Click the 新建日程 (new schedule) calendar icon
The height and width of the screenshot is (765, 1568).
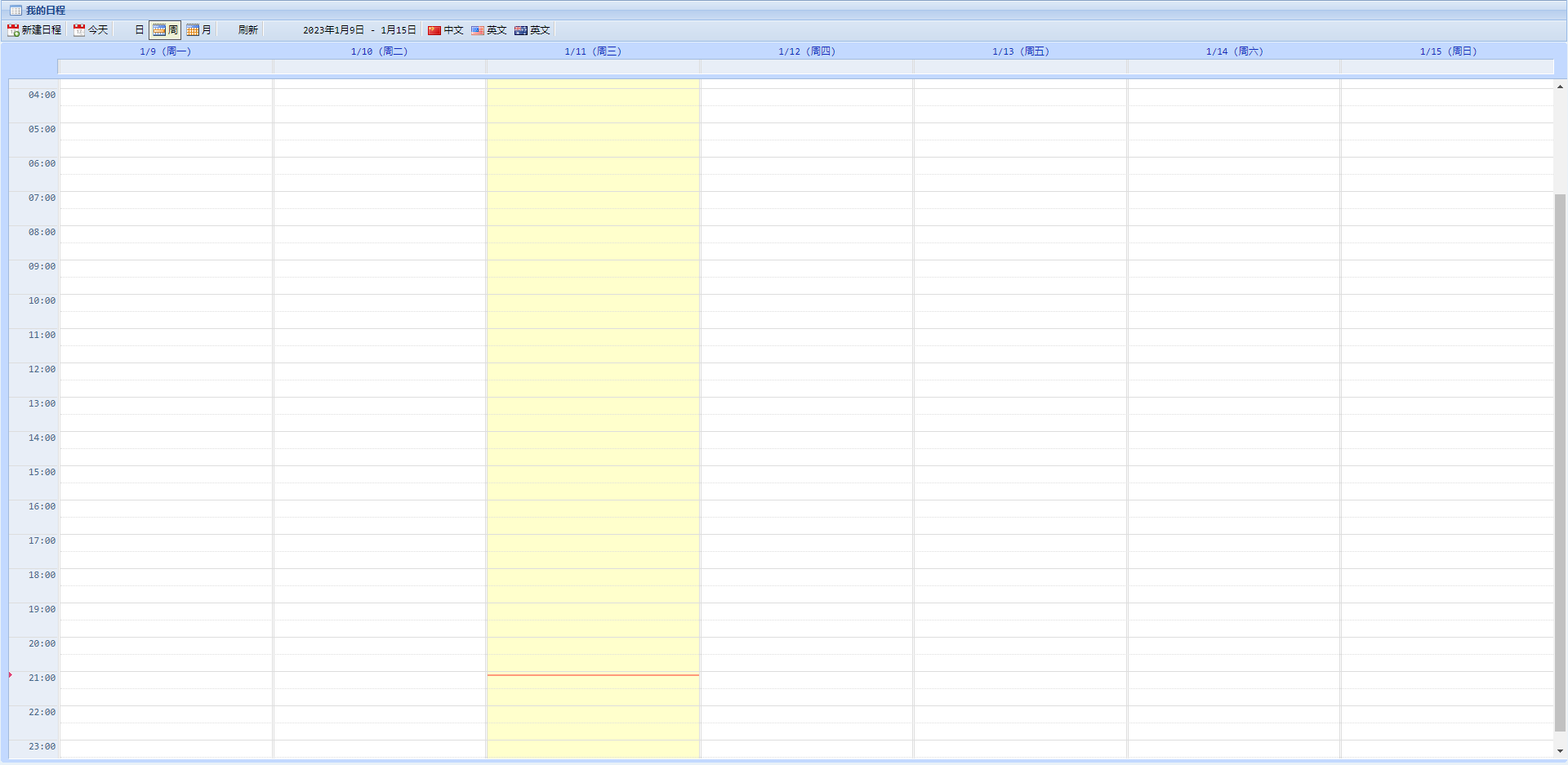[13, 30]
